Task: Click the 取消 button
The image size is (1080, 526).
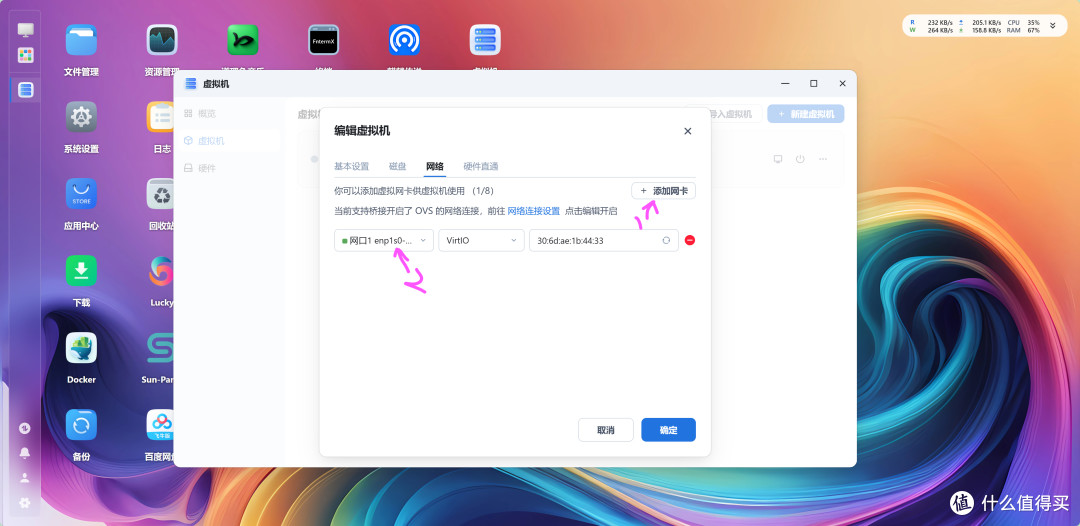Action: (605, 430)
